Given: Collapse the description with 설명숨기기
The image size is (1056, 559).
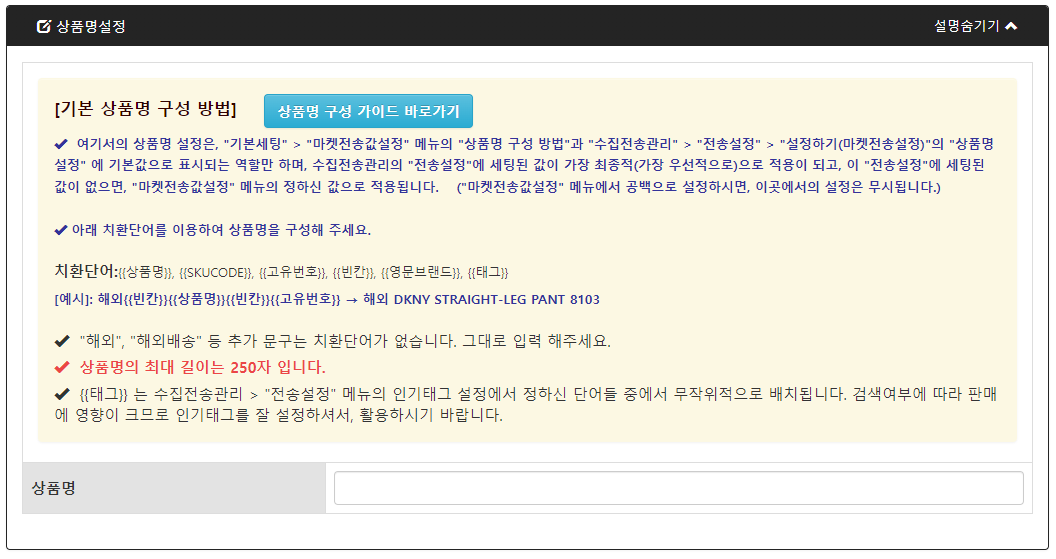Looking at the screenshot, I should [x=966, y=26].
